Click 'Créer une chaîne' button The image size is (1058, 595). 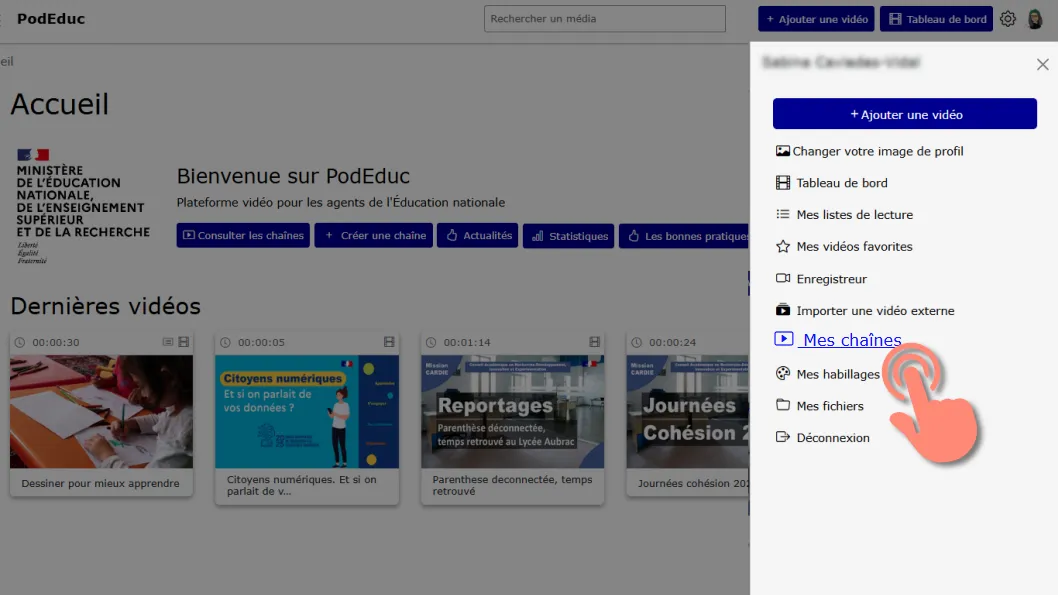tap(373, 235)
